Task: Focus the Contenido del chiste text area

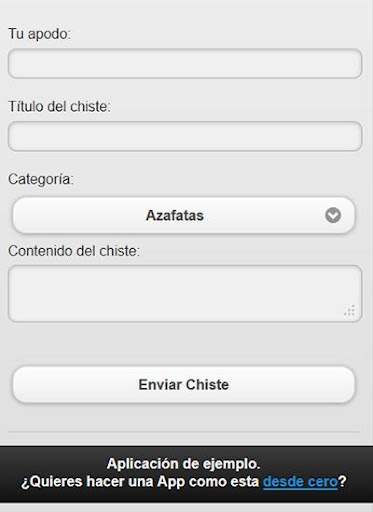Action: (x=185, y=294)
